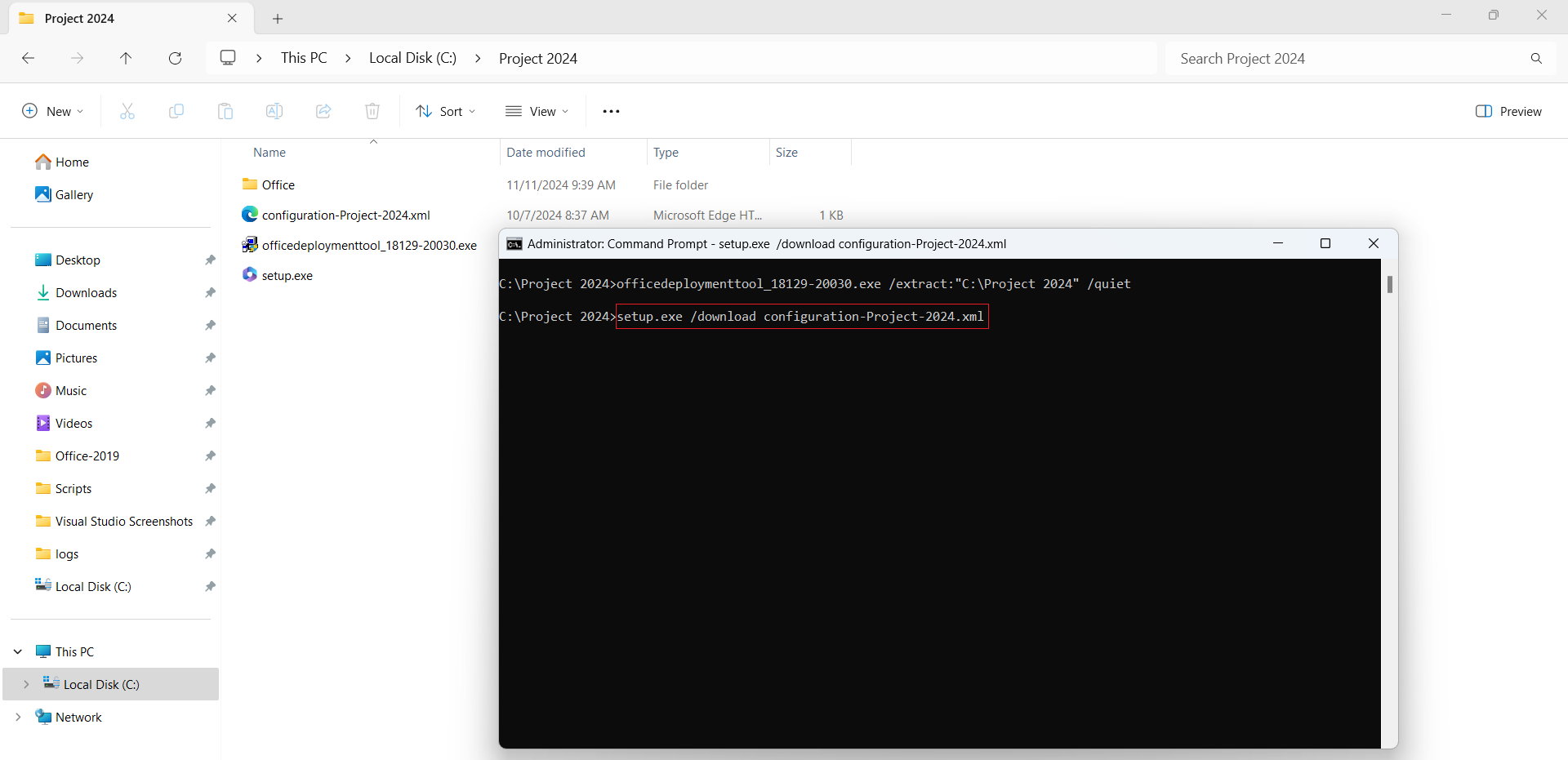
Task: Select the setup.exe Office icon
Action: point(250,275)
